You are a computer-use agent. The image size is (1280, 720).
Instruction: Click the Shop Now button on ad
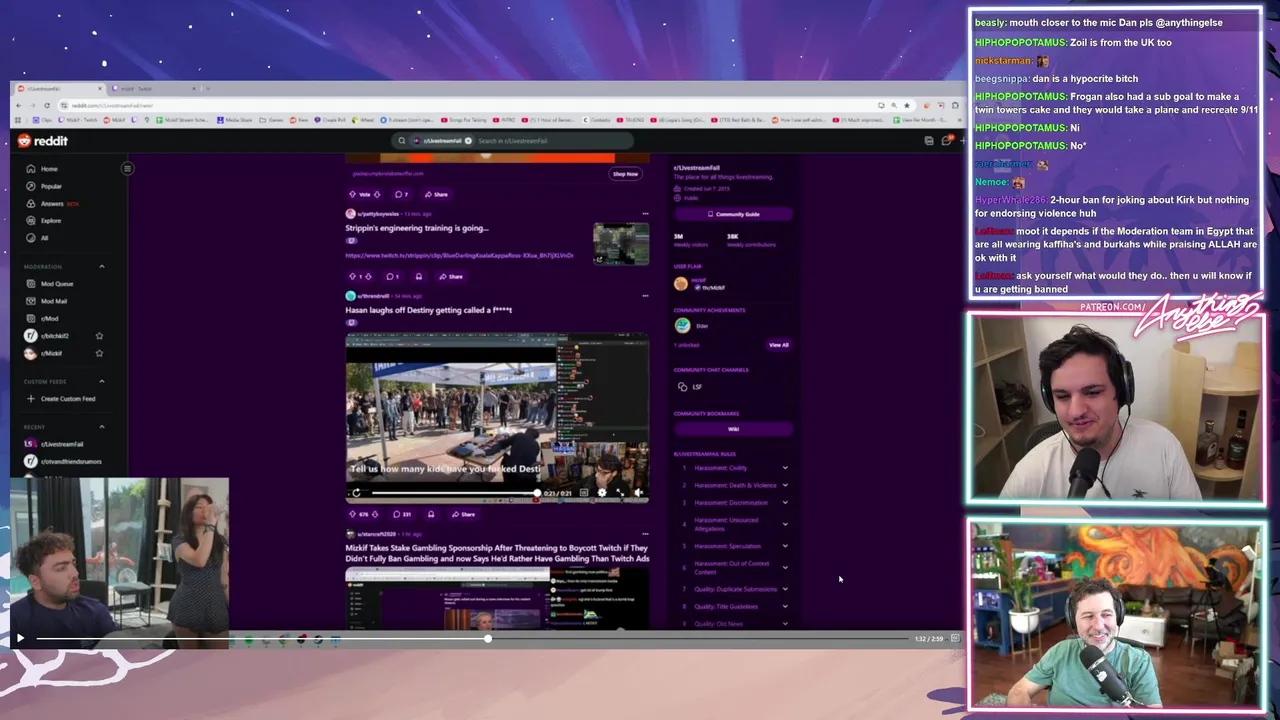click(625, 174)
